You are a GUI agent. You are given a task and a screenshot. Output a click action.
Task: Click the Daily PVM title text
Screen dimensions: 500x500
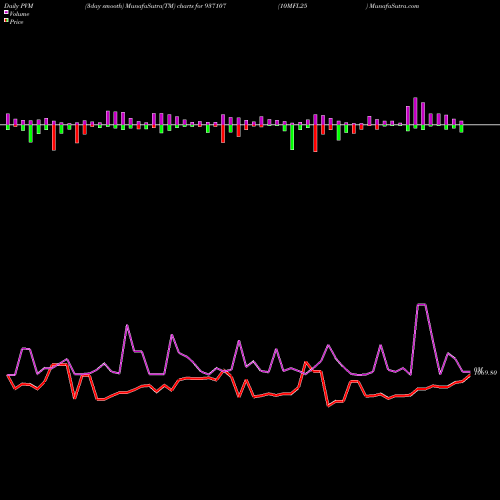pos(19,6)
